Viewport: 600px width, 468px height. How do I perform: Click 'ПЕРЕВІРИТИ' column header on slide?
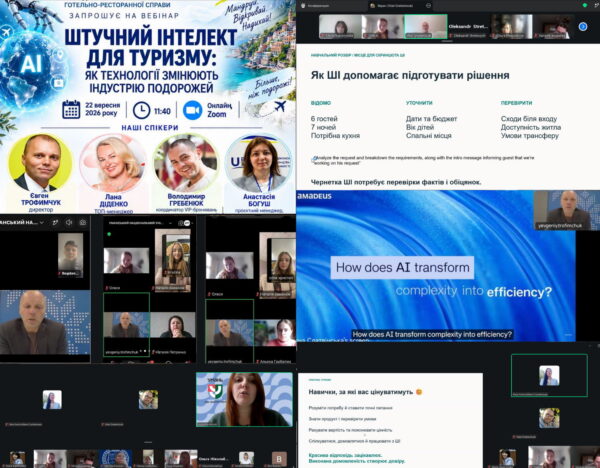click(516, 103)
